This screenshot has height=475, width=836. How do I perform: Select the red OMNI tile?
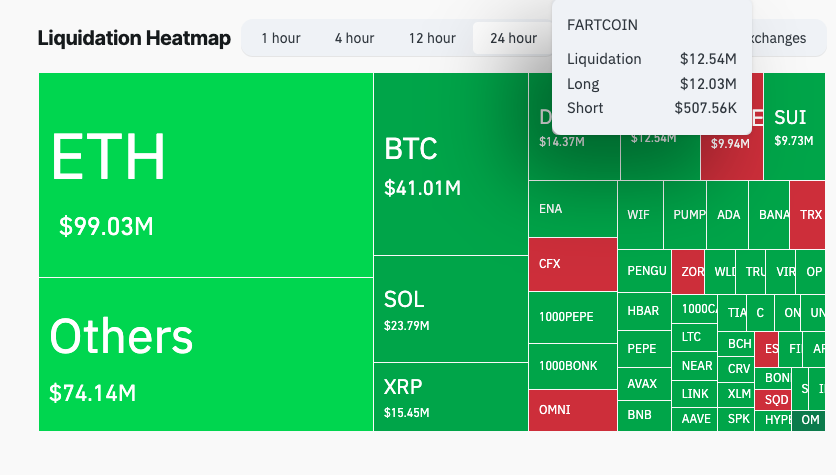[x=572, y=410]
